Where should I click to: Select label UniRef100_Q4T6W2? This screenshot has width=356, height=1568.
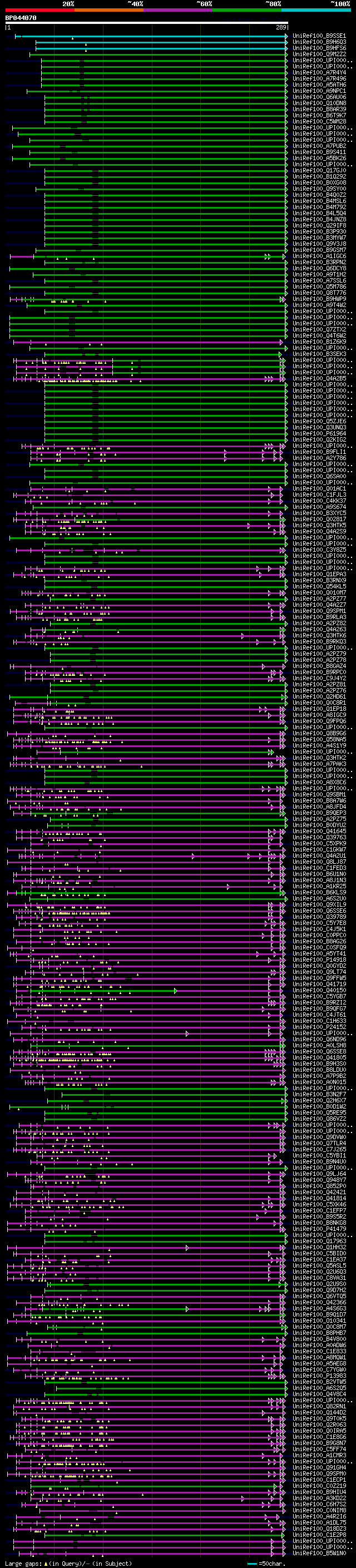tap(319, 335)
